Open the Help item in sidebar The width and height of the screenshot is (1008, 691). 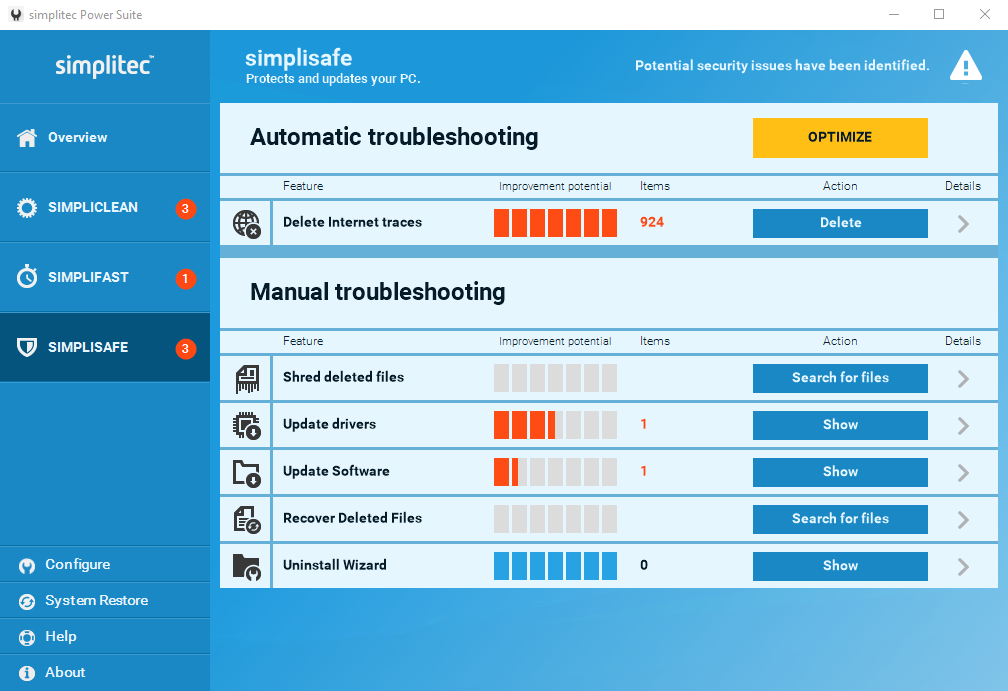tap(105, 636)
